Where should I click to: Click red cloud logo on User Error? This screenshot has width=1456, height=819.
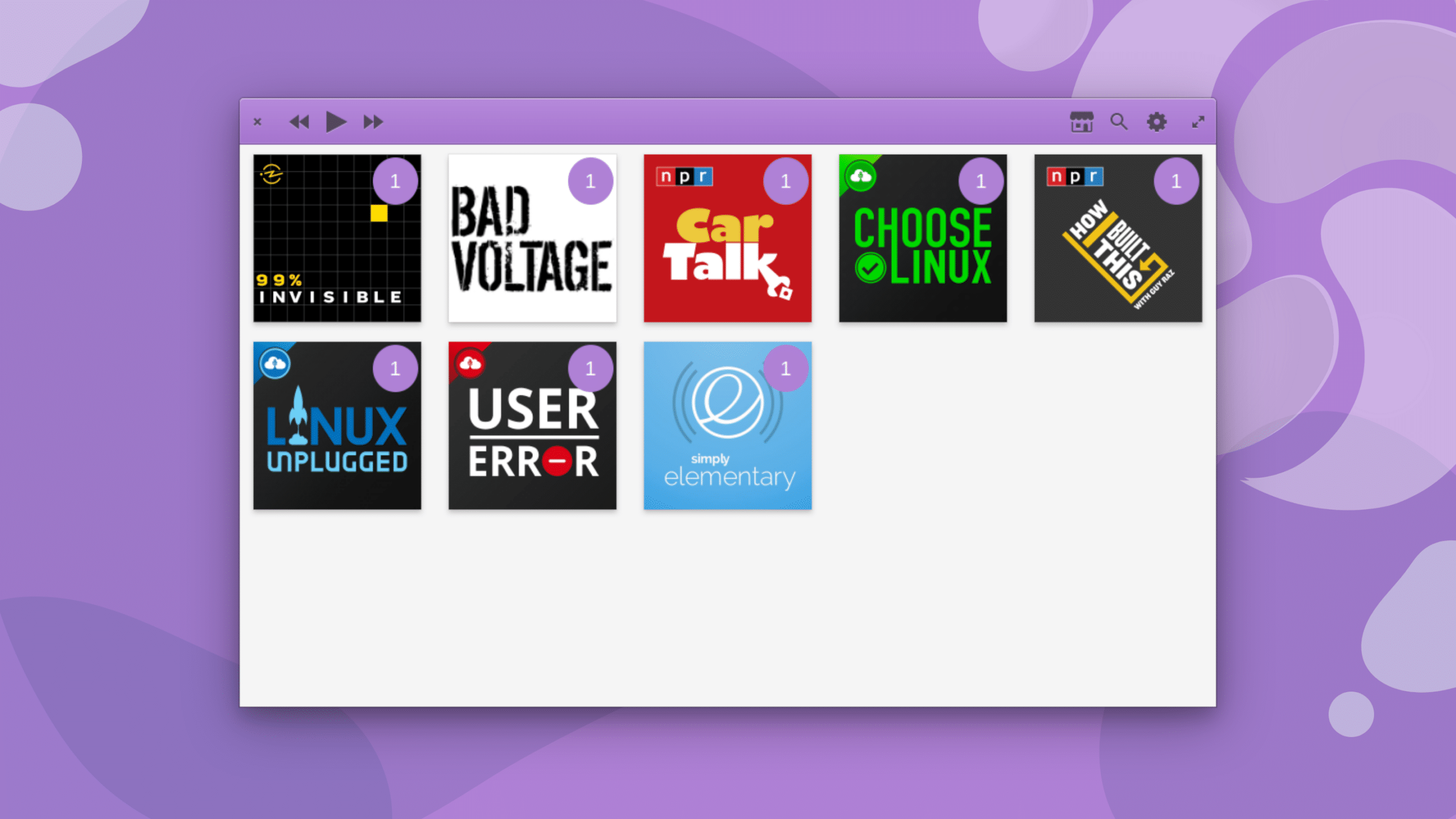point(470,363)
